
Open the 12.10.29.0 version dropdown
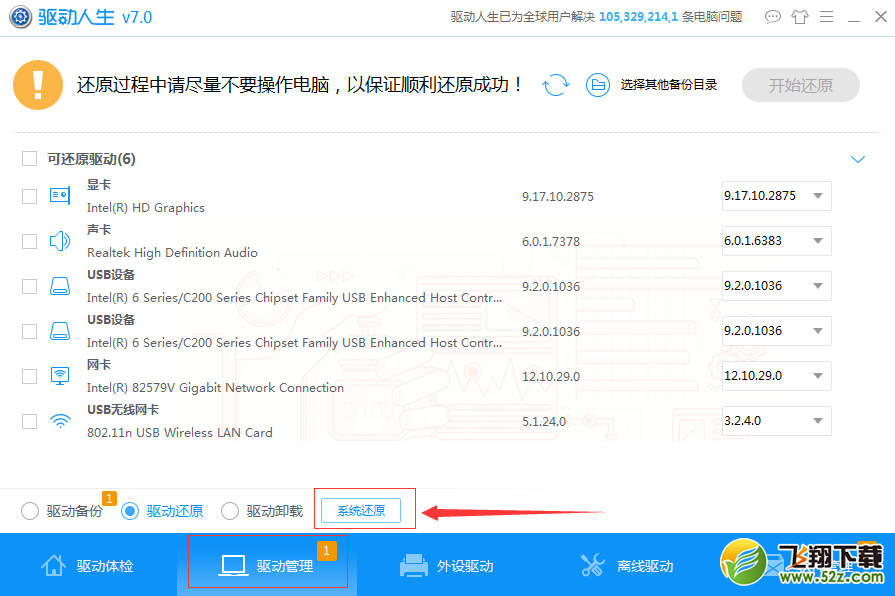(x=776, y=376)
